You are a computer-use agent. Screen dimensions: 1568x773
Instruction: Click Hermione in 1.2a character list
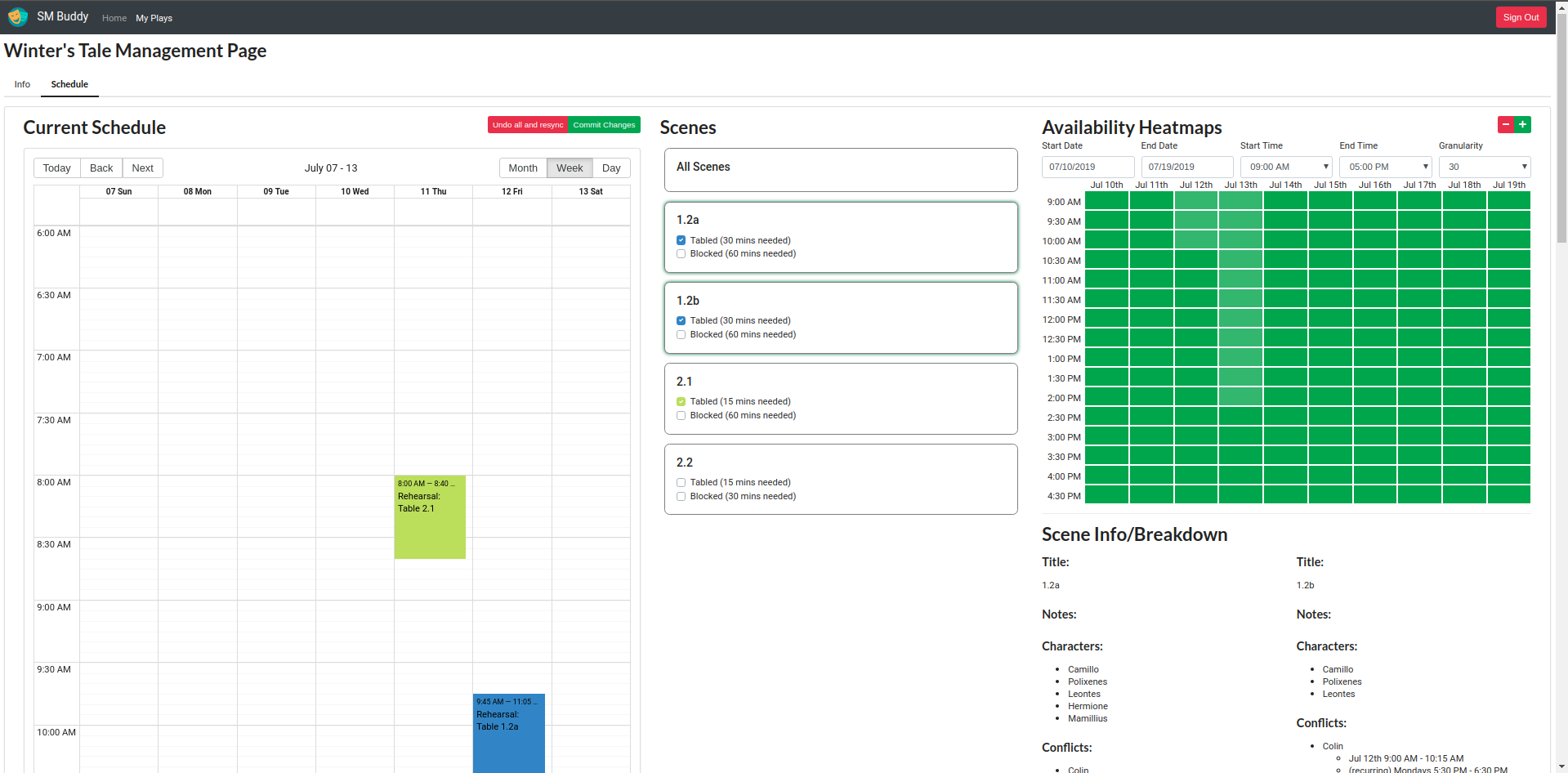coord(1088,706)
